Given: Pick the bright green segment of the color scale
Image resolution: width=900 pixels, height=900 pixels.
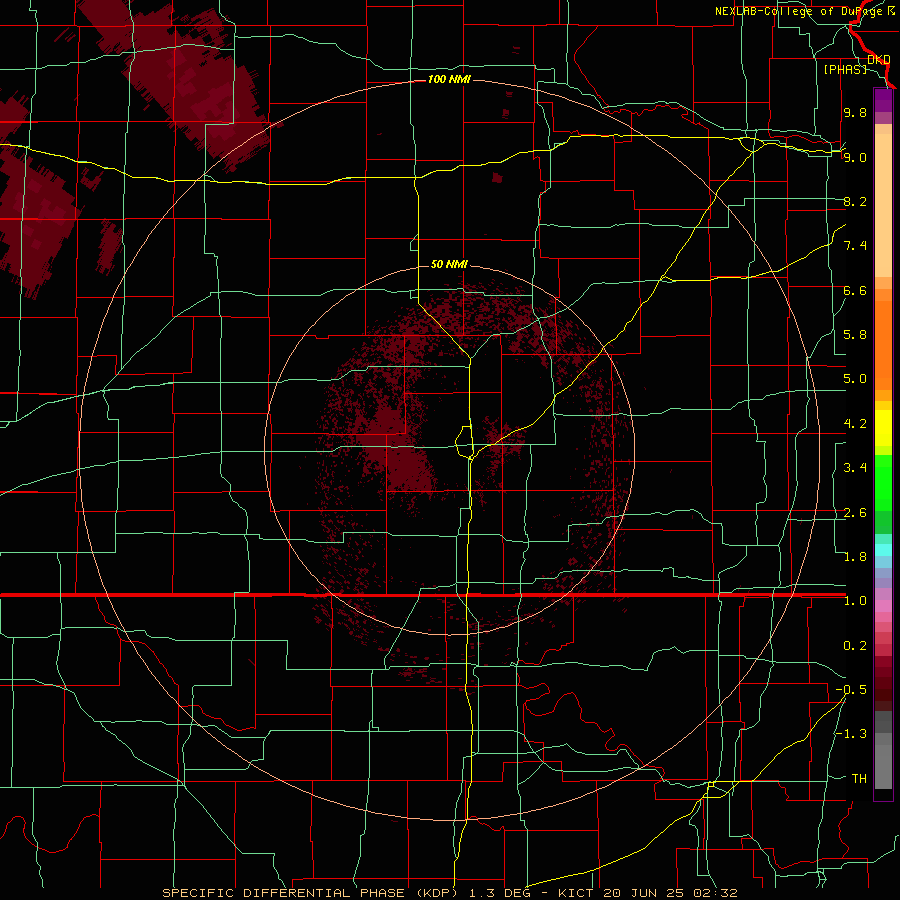Looking at the screenshot, I should tap(883, 483).
